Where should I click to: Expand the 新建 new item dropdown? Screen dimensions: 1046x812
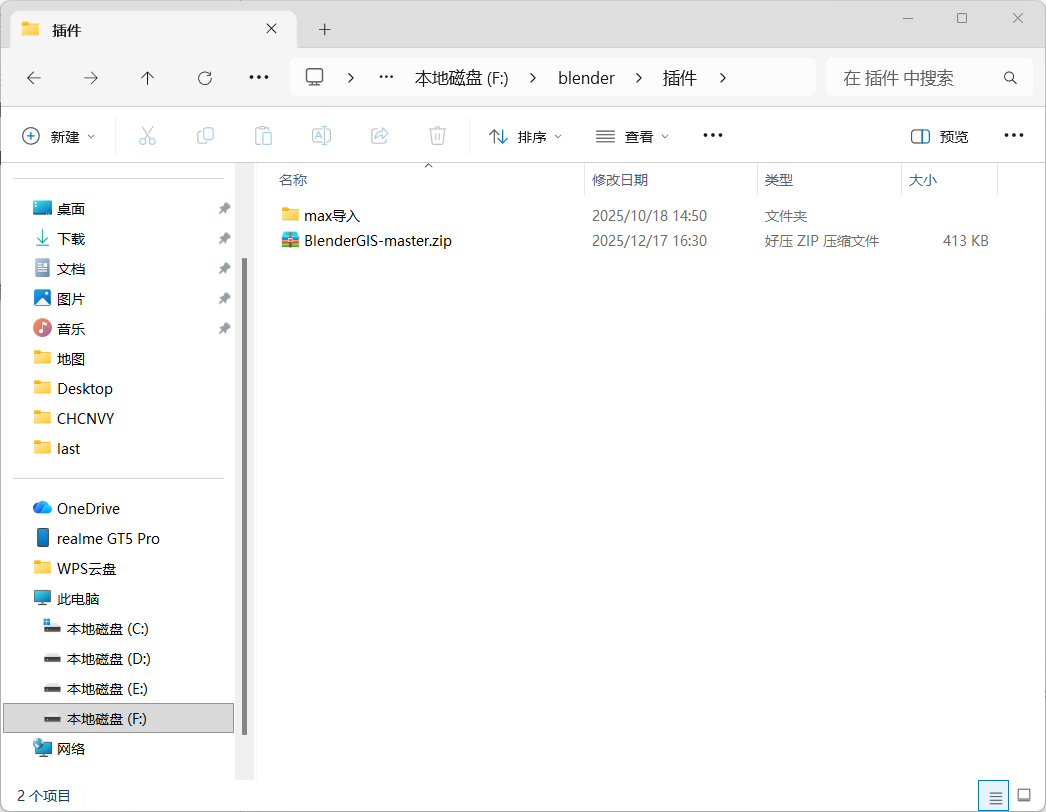coord(59,137)
